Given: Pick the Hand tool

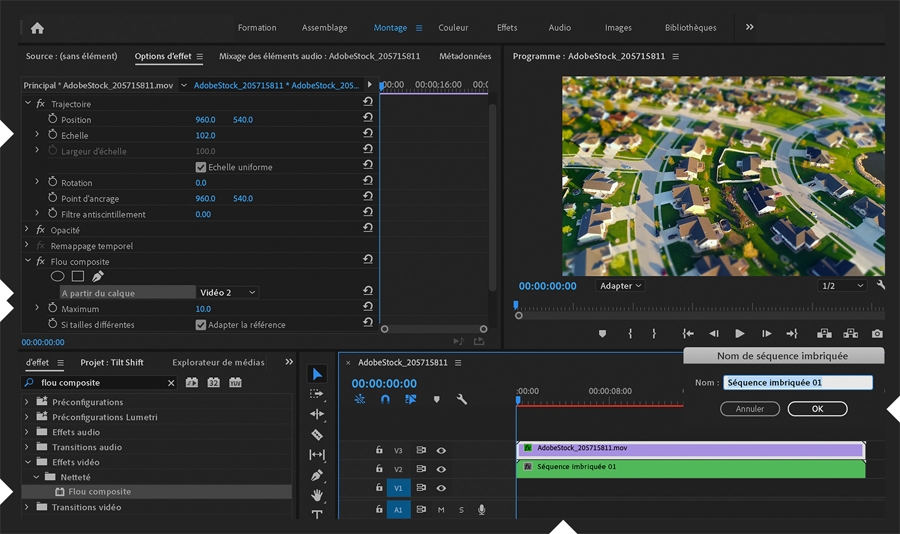Looking at the screenshot, I should (317, 496).
